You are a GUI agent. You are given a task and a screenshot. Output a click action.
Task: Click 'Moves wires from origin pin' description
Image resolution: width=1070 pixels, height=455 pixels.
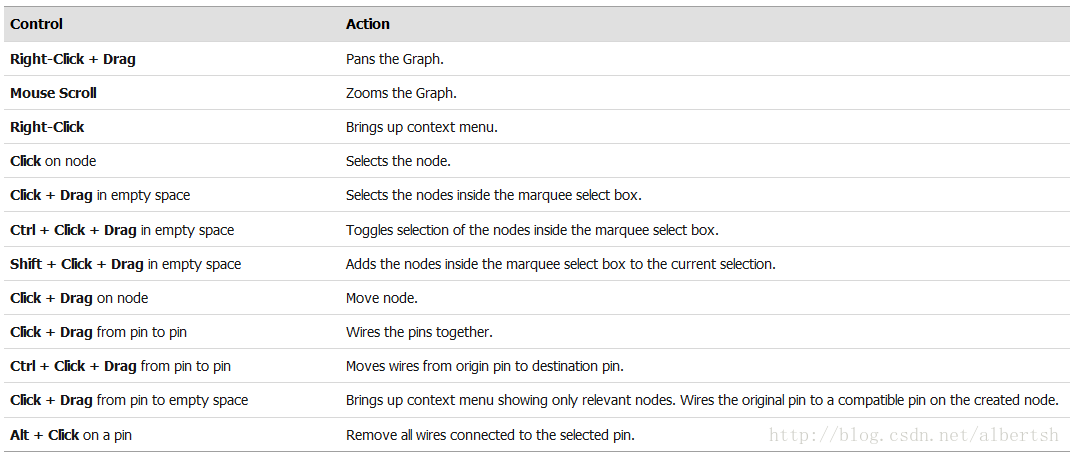tap(485, 366)
